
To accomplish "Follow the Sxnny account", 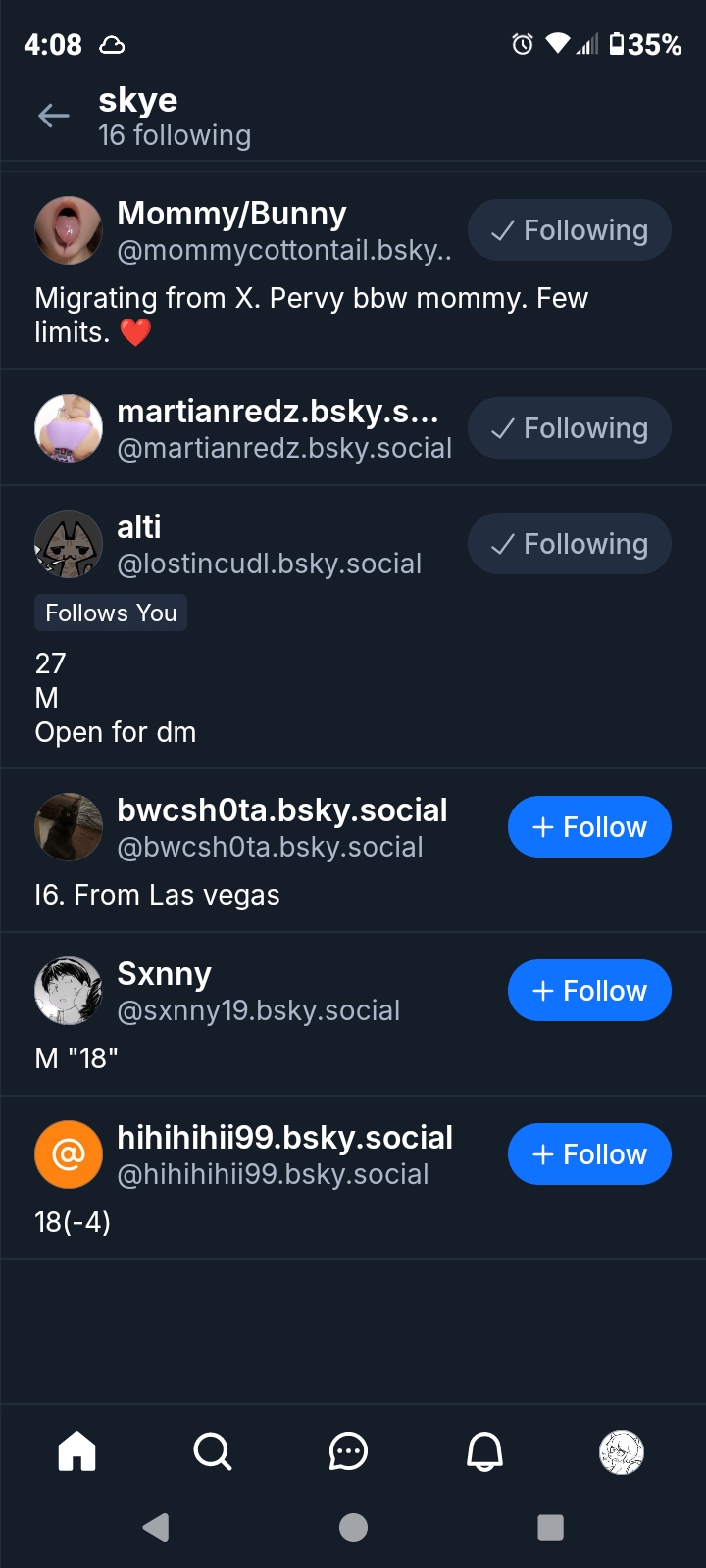I will [589, 991].
